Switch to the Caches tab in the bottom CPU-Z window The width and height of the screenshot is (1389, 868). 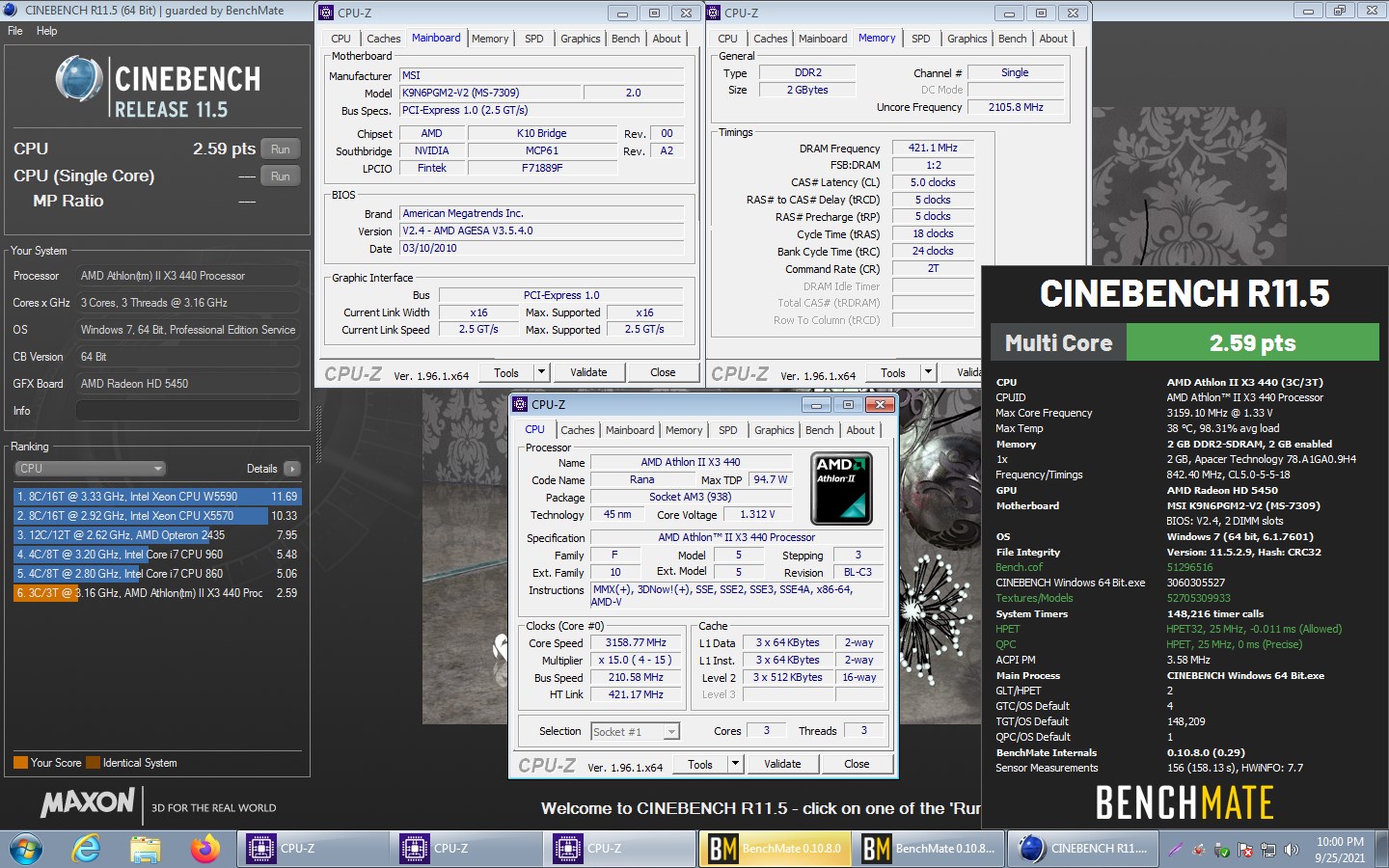point(578,430)
